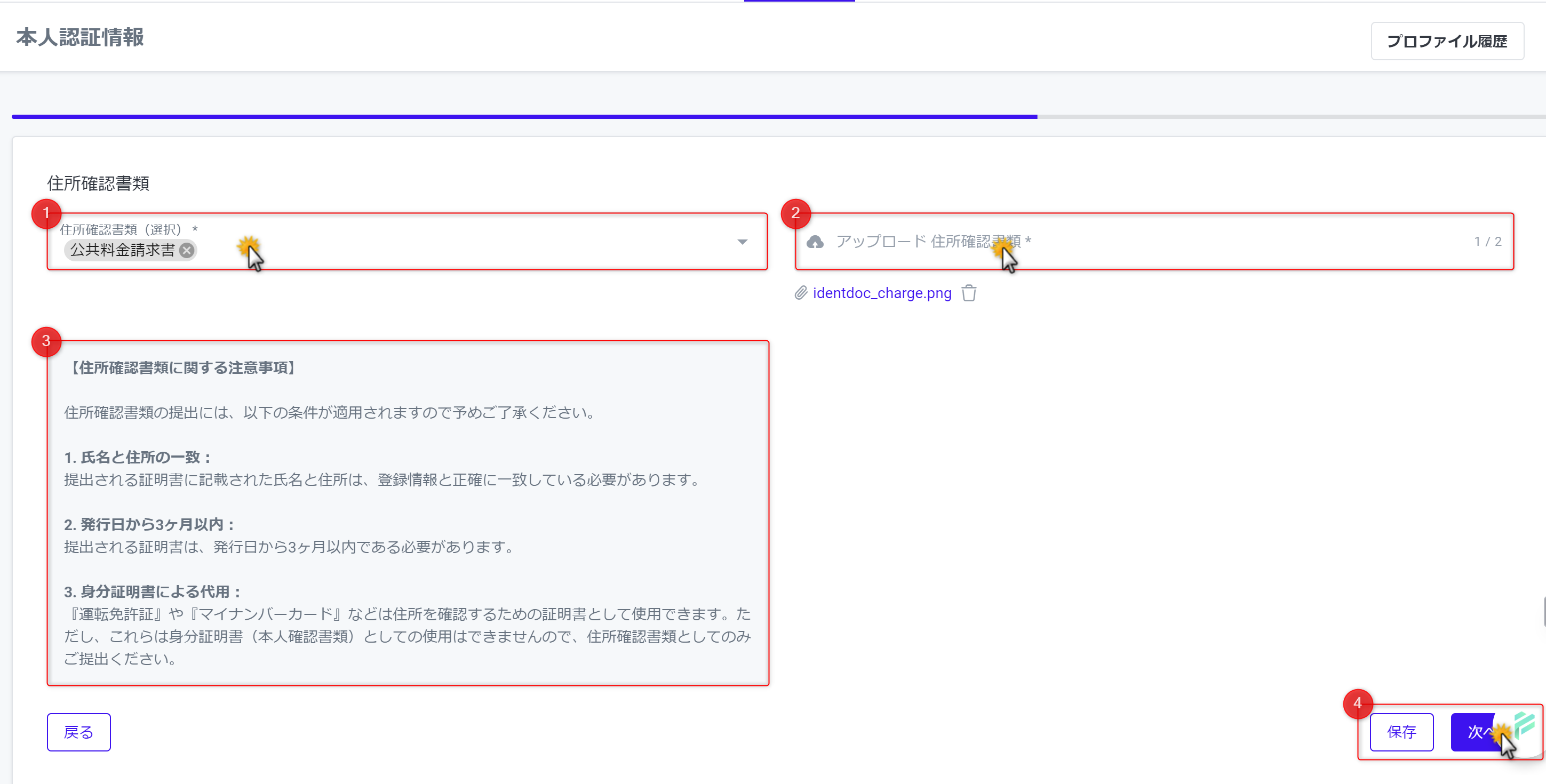Open プロファイル履歴 button

point(1447,42)
